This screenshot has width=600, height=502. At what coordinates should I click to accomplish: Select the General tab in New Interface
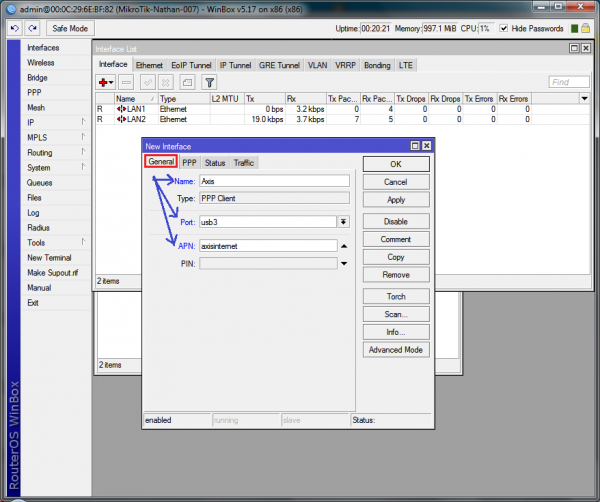click(161, 161)
